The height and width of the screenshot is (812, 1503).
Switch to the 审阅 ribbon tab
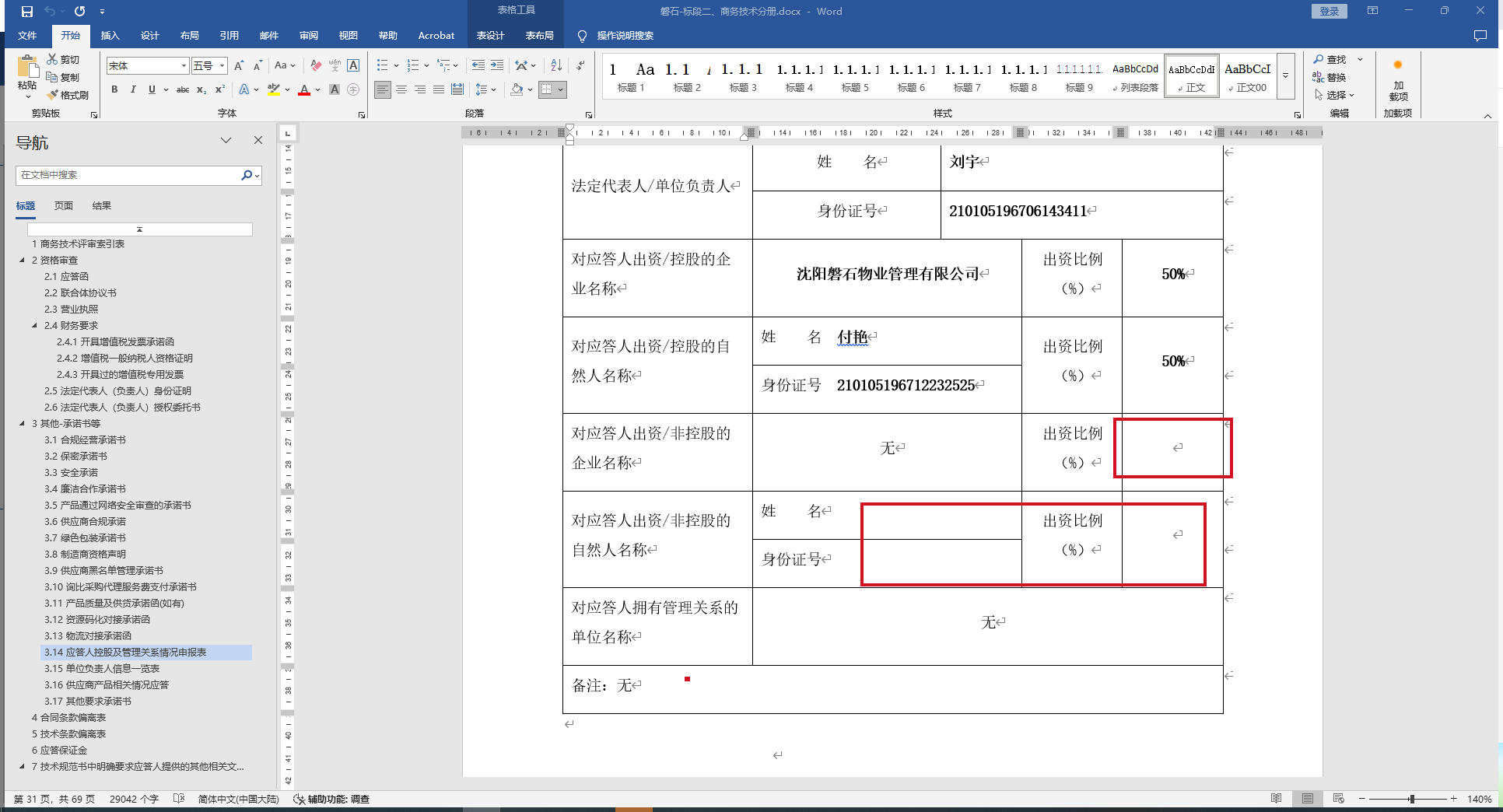click(309, 36)
